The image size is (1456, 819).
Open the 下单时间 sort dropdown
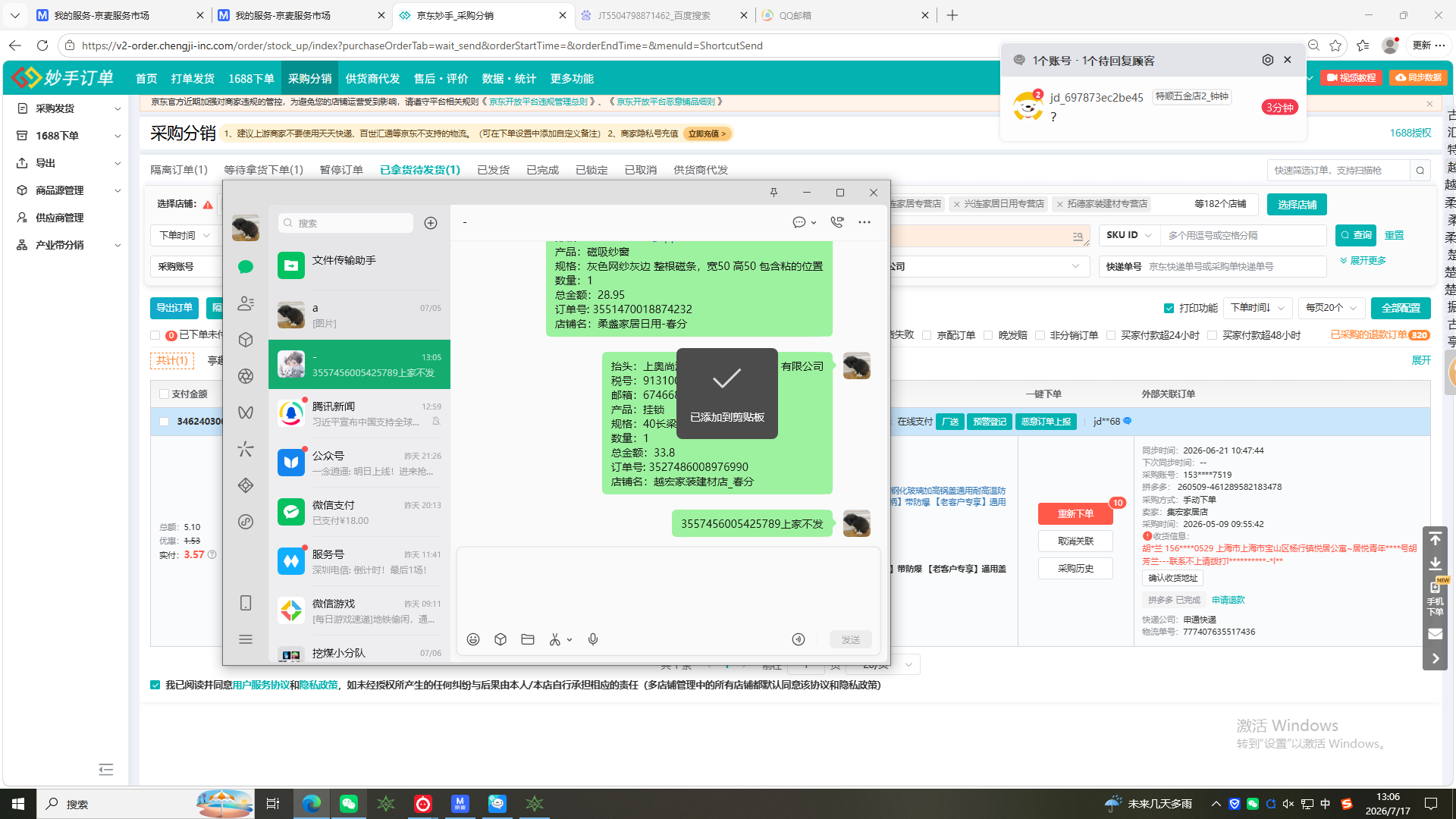coord(1257,308)
